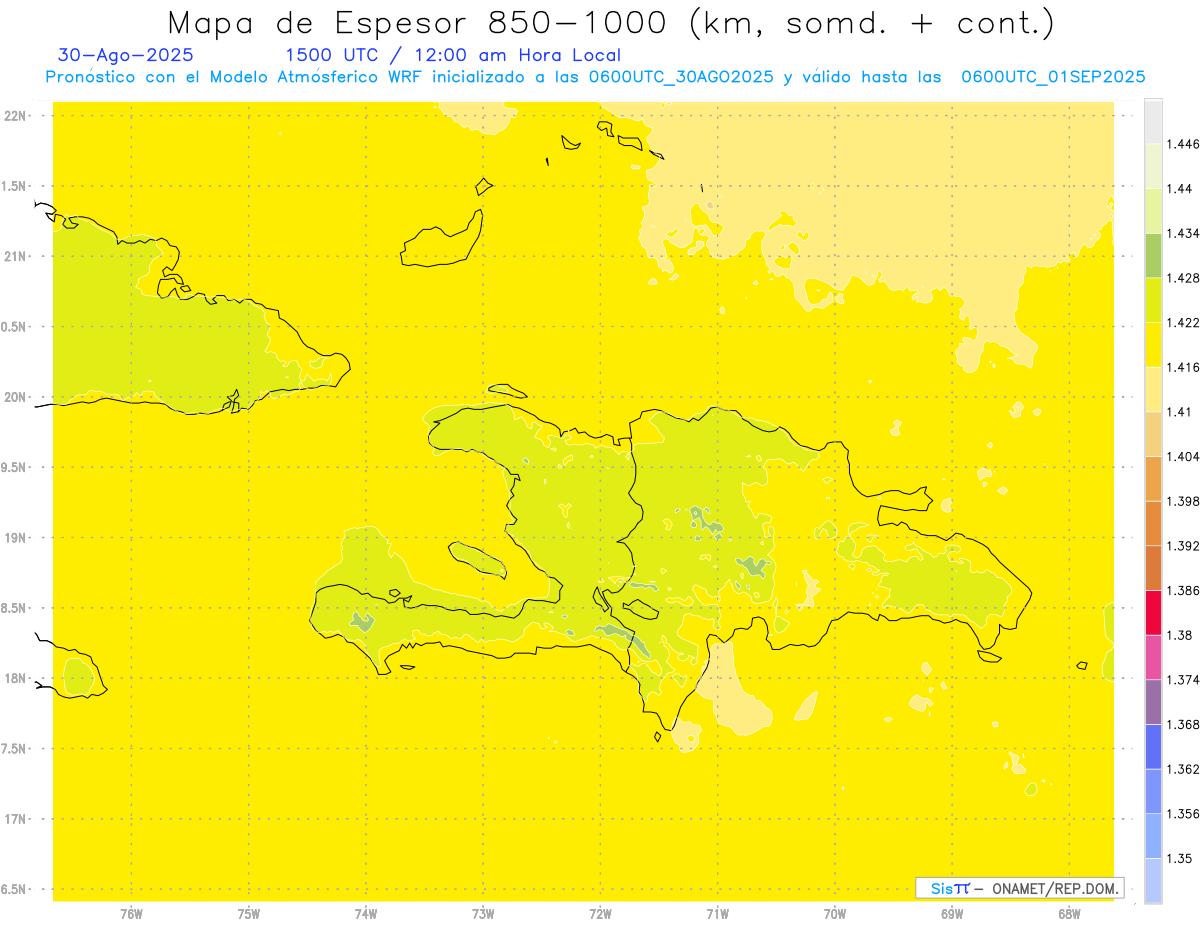This screenshot has height=927, width=1200.
Task: Select the red legend band between 1.38 and 1.386
Action: (x=1153, y=613)
